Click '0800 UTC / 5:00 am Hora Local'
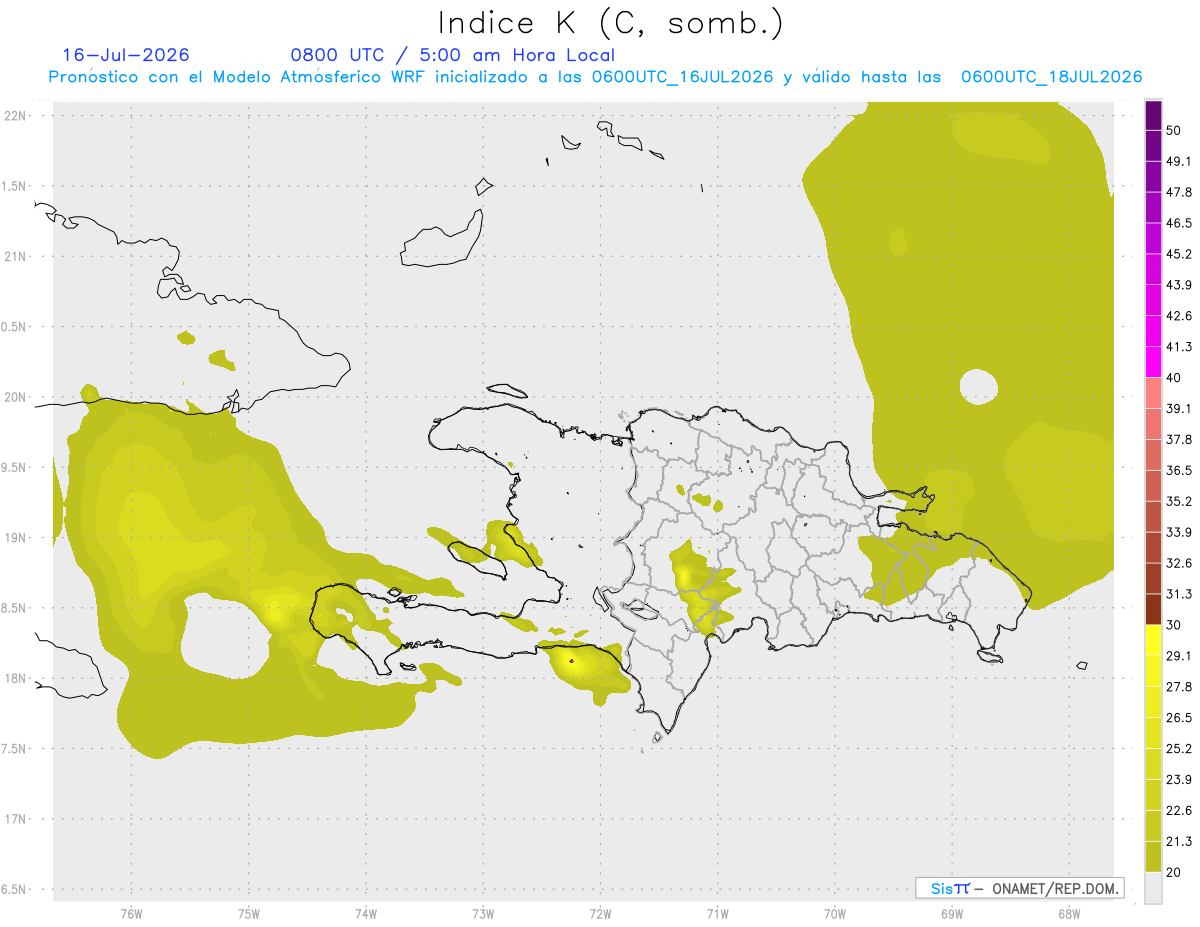The image size is (1200, 927). point(452,55)
